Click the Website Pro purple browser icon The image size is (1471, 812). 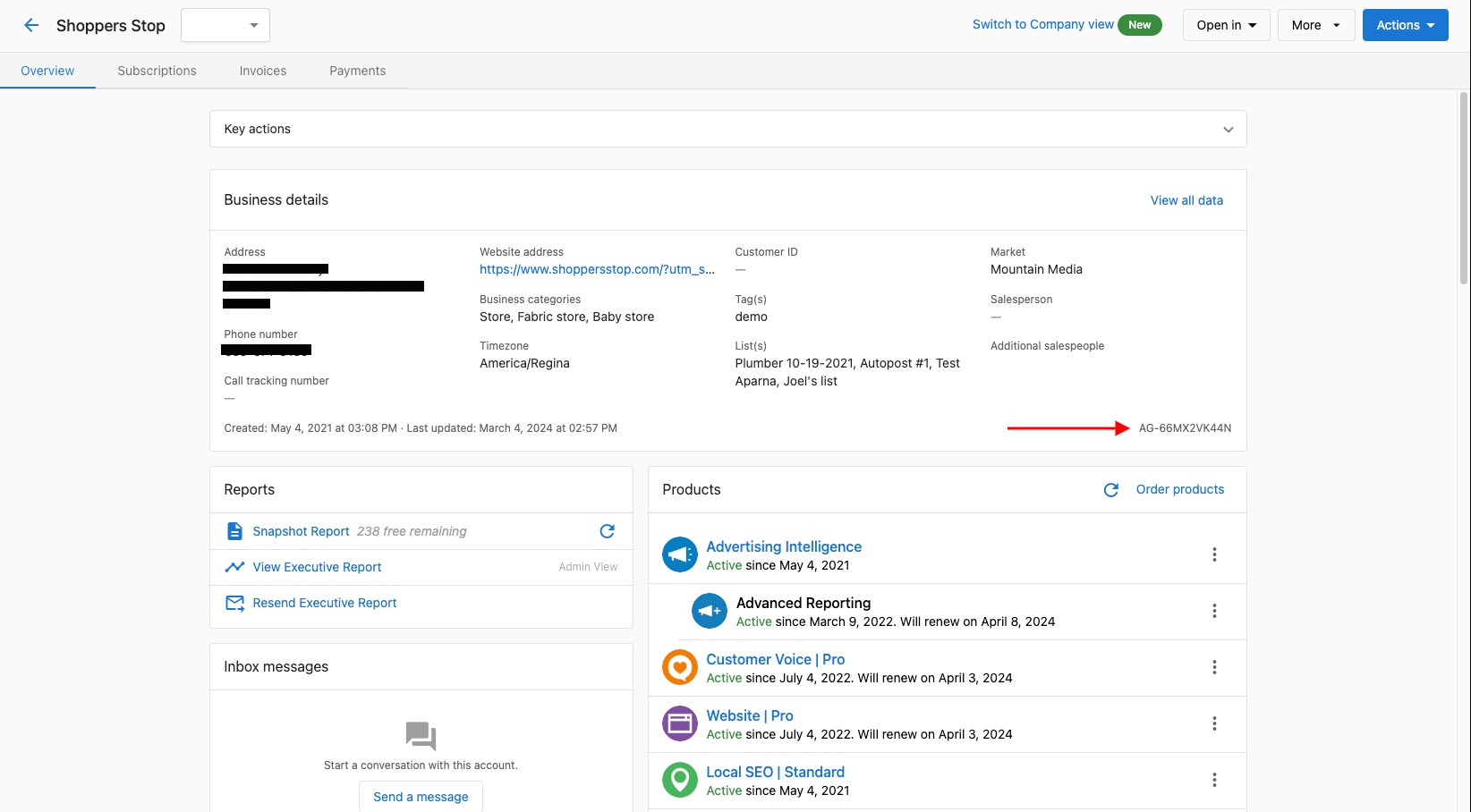(680, 723)
